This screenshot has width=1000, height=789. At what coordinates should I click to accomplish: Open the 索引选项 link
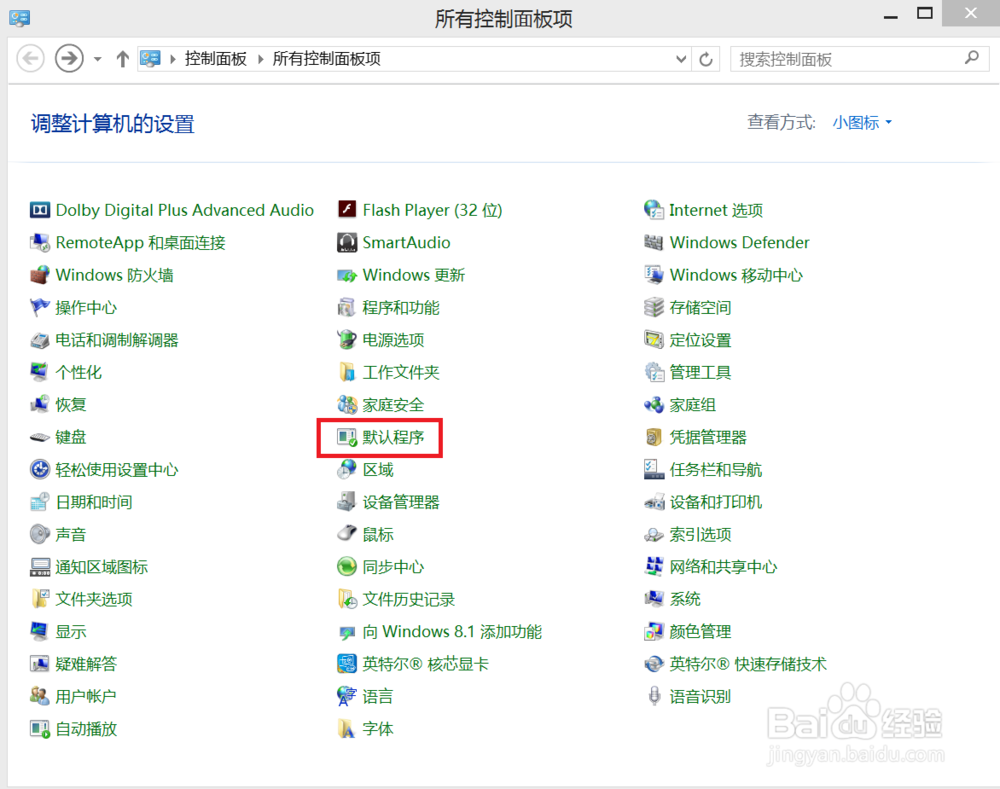tap(700, 535)
